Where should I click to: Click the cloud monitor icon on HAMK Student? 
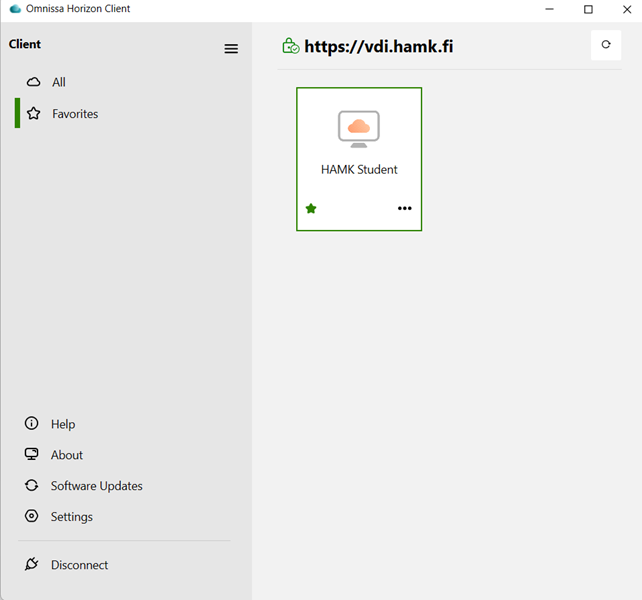[x=359, y=129]
